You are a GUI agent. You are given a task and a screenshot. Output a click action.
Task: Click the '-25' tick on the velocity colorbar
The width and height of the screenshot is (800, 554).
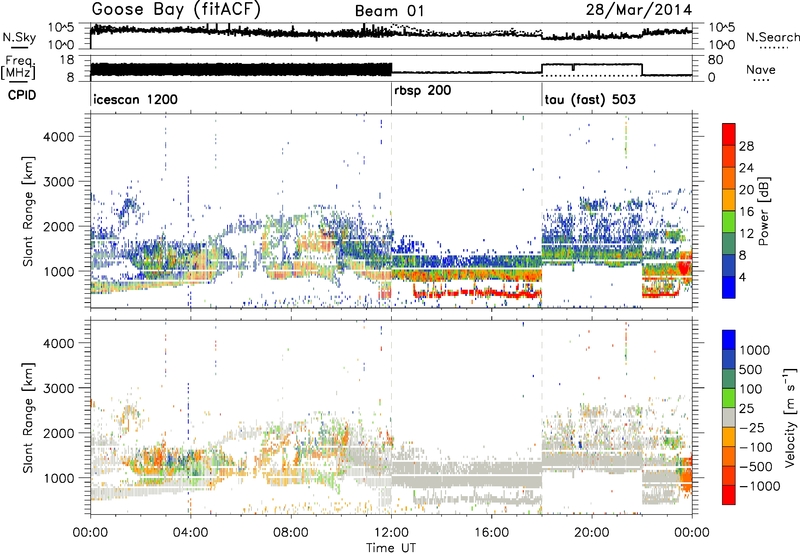tap(752, 427)
